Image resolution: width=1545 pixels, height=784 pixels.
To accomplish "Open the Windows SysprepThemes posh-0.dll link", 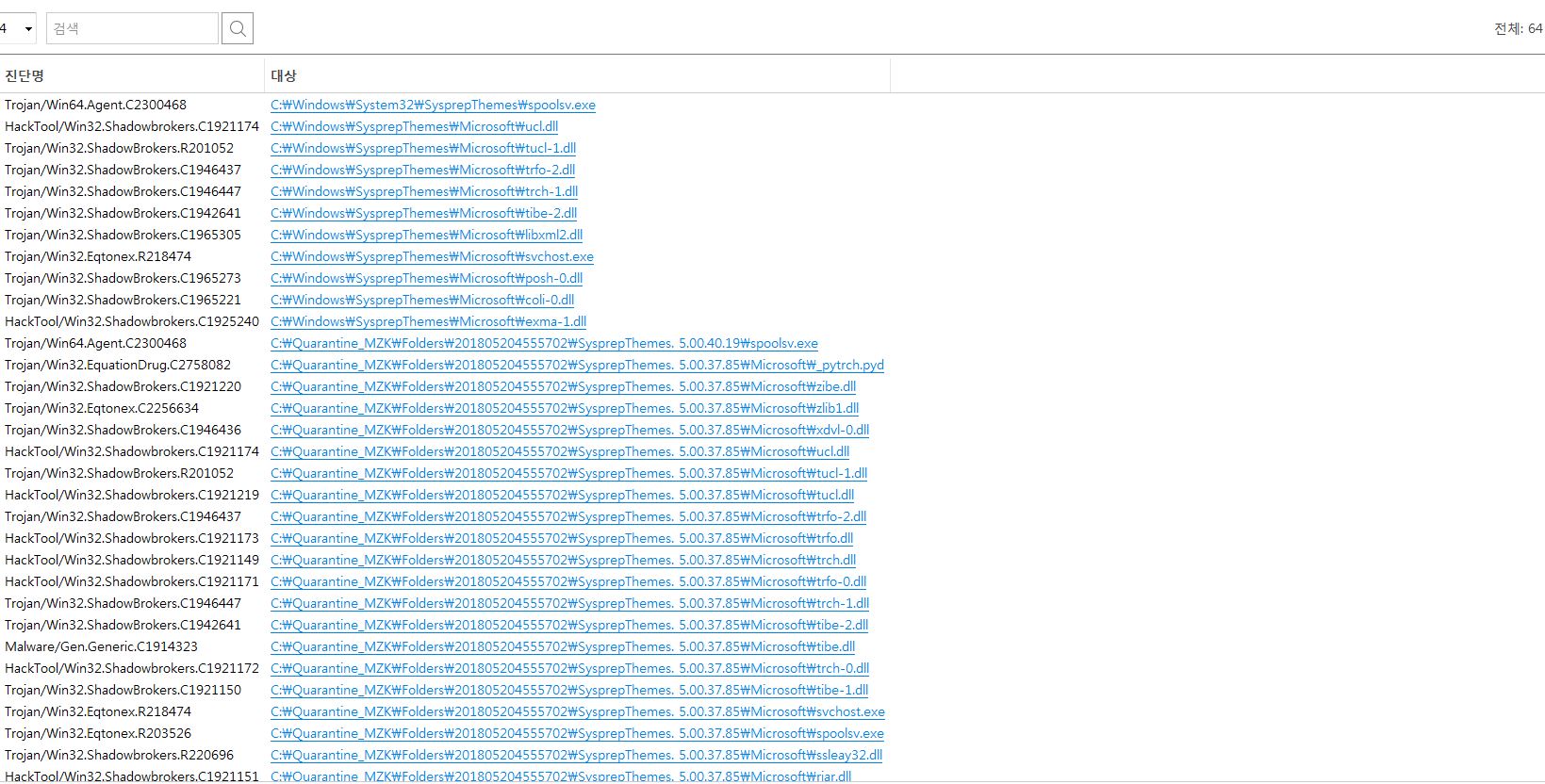I will (x=426, y=278).
